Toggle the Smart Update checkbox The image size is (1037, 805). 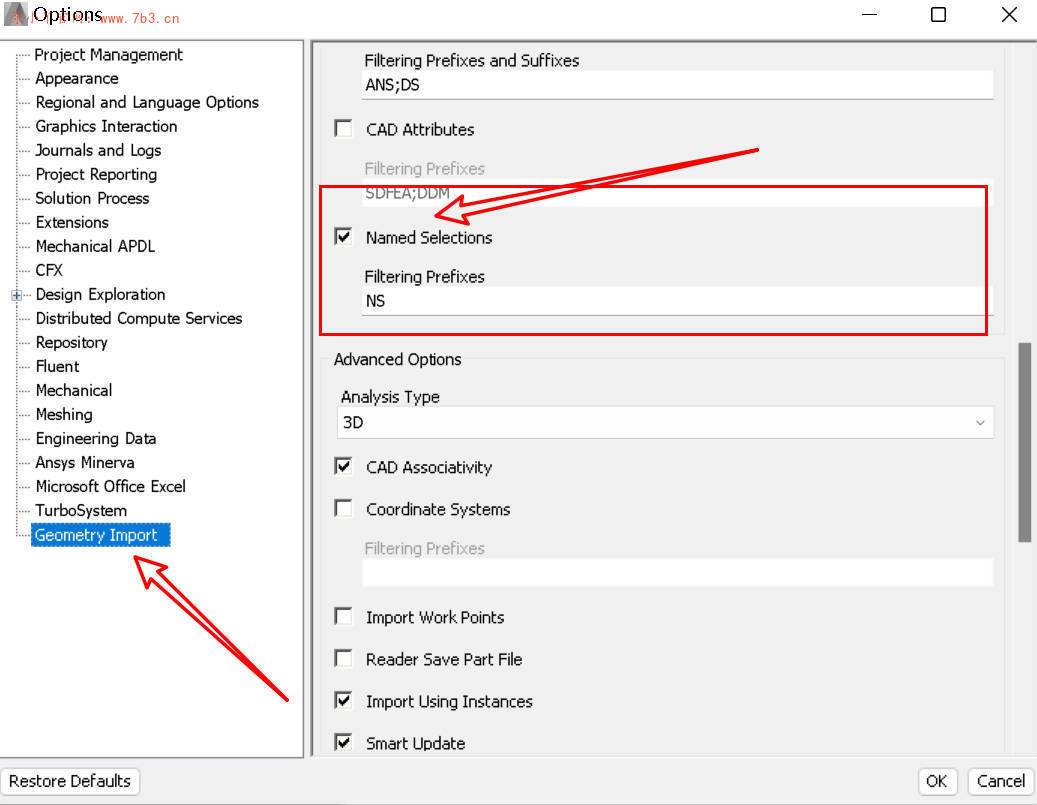pos(344,743)
